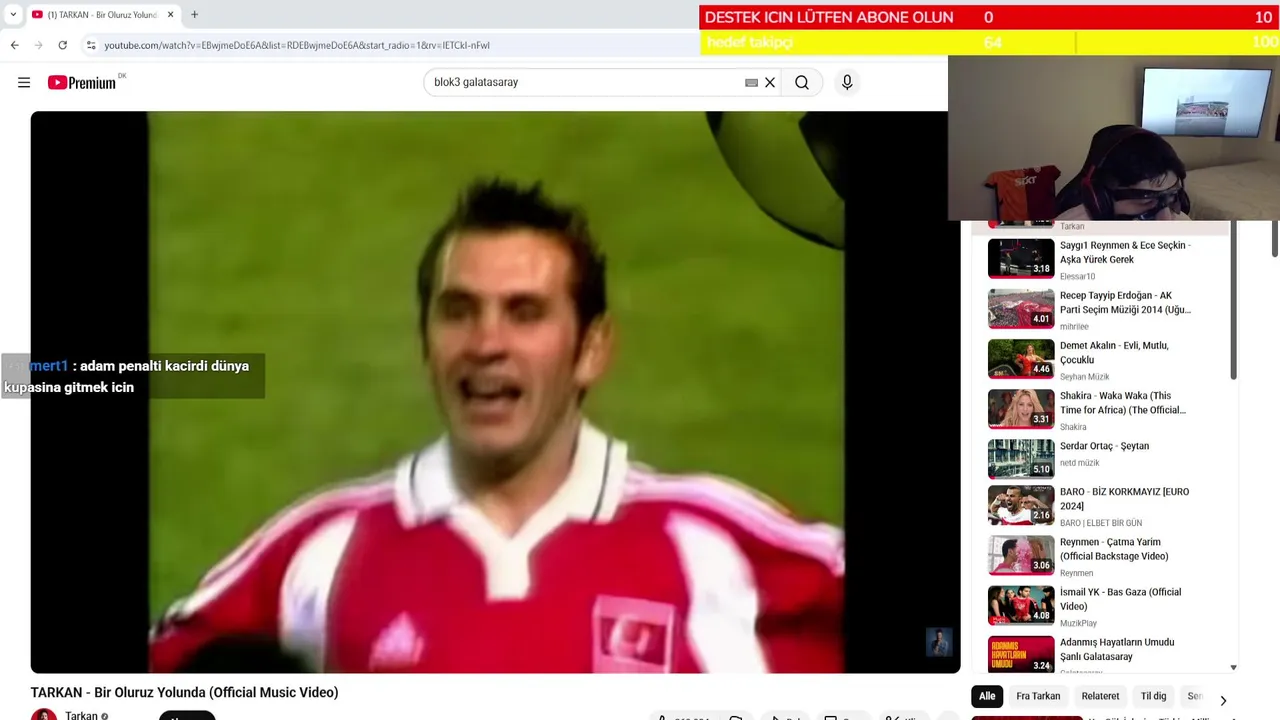Open a new browser tab
This screenshot has width=1280, height=720.
coord(194,15)
